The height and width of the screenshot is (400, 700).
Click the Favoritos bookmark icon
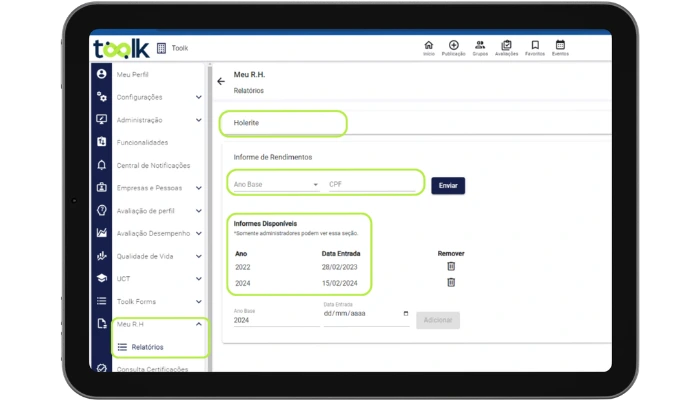pyautogui.click(x=535, y=45)
